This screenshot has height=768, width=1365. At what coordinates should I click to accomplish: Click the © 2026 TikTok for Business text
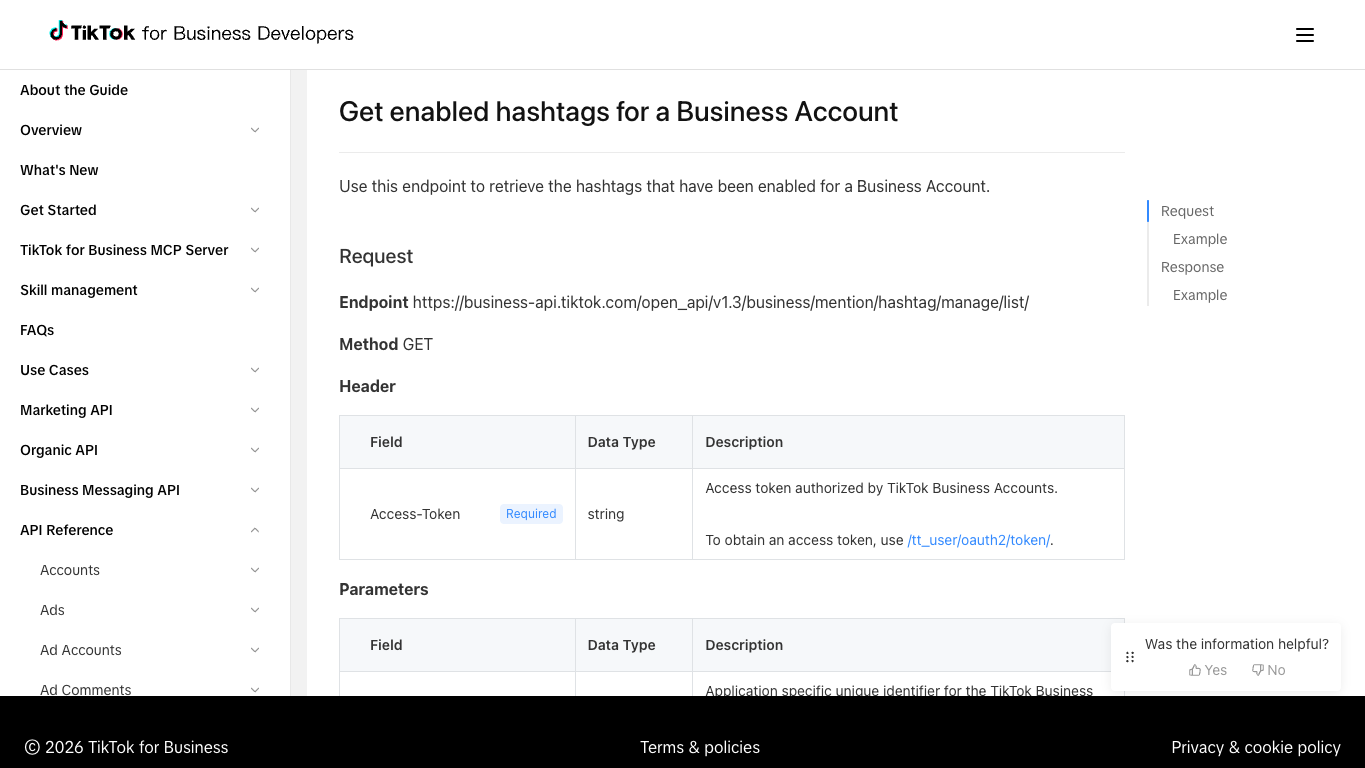[x=126, y=747]
